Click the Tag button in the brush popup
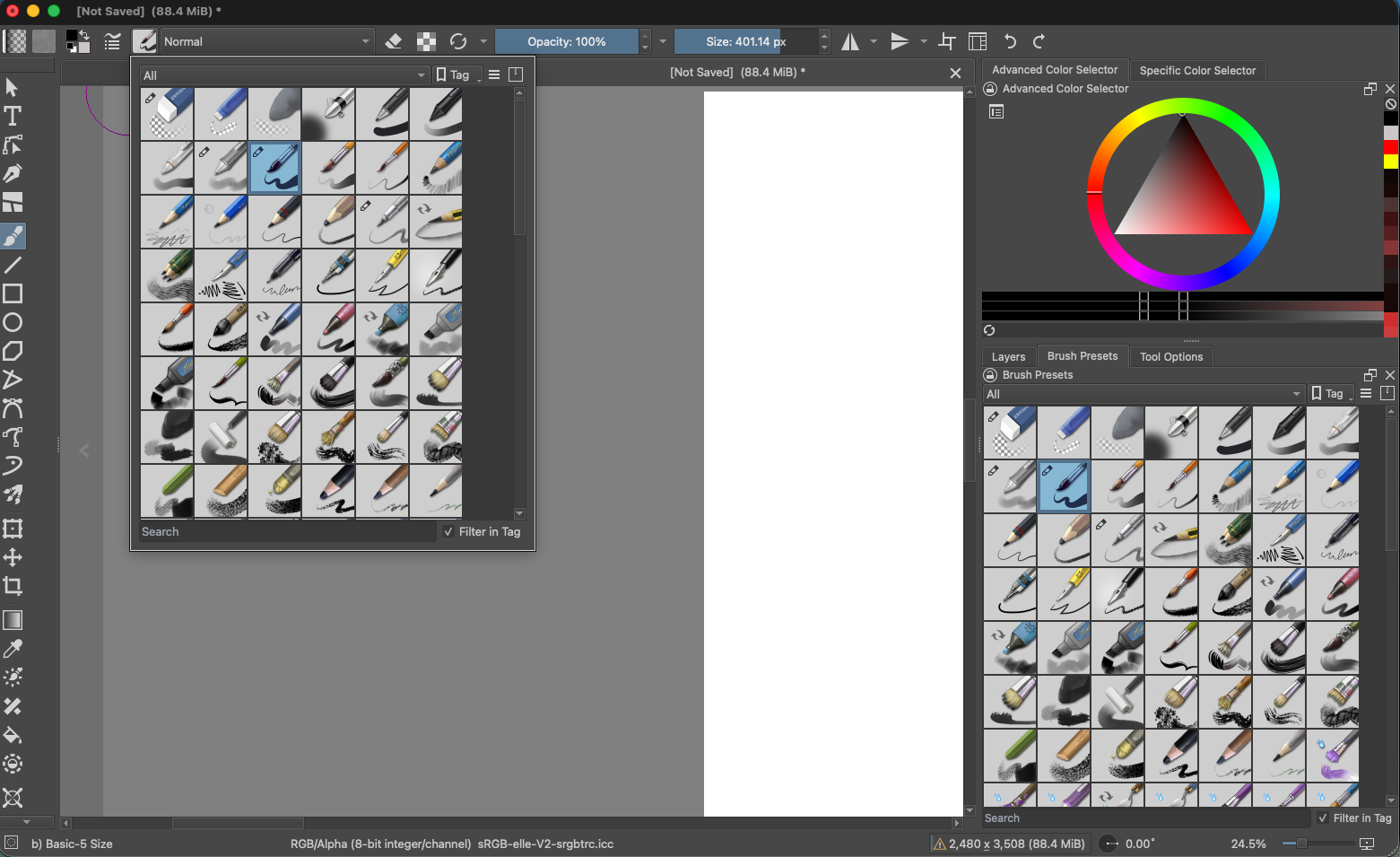1400x857 pixels. click(x=457, y=75)
